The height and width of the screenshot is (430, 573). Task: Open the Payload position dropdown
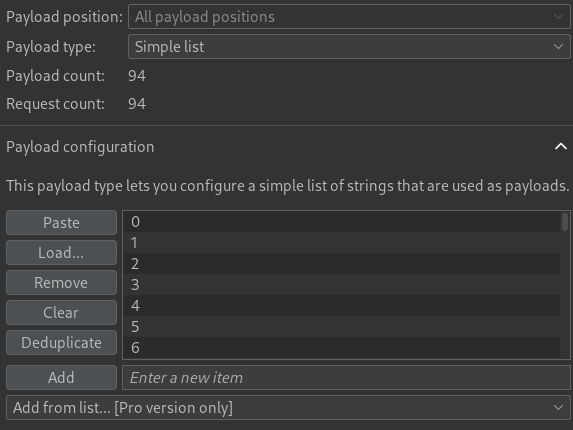(349, 16)
